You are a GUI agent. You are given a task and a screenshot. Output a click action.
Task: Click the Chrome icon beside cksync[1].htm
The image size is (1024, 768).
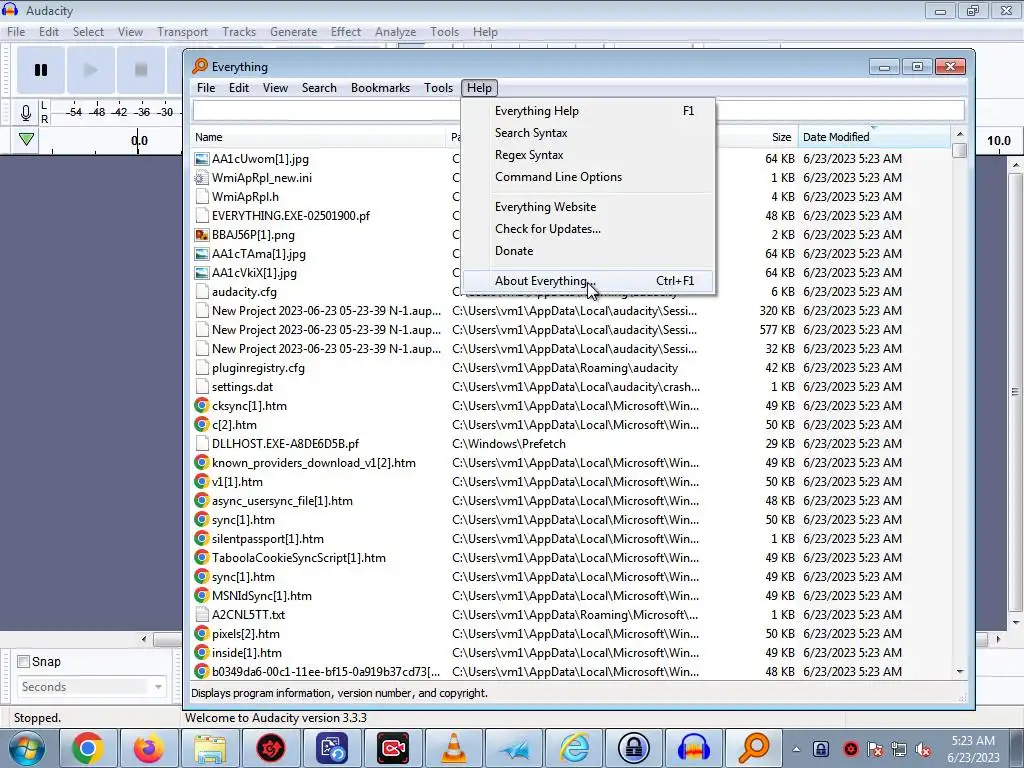click(202, 406)
